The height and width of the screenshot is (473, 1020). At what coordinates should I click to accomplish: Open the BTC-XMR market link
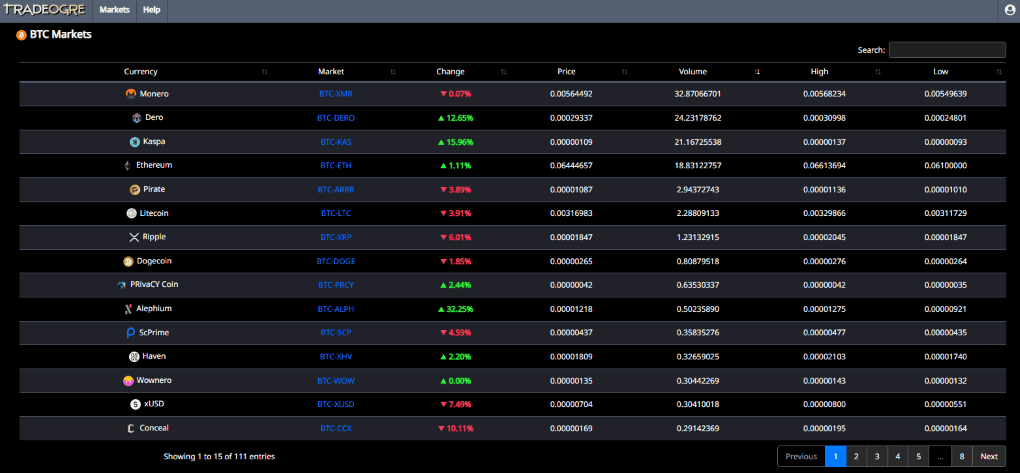336,94
